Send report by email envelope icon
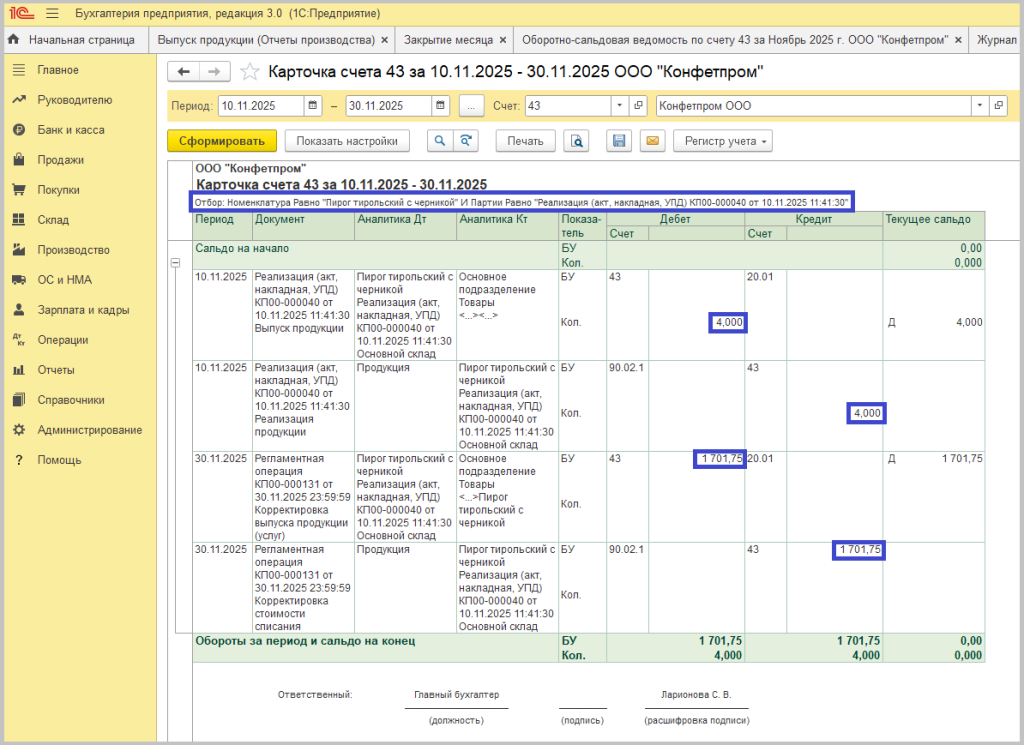The width and height of the screenshot is (1024, 745). [x=652, y=141]
